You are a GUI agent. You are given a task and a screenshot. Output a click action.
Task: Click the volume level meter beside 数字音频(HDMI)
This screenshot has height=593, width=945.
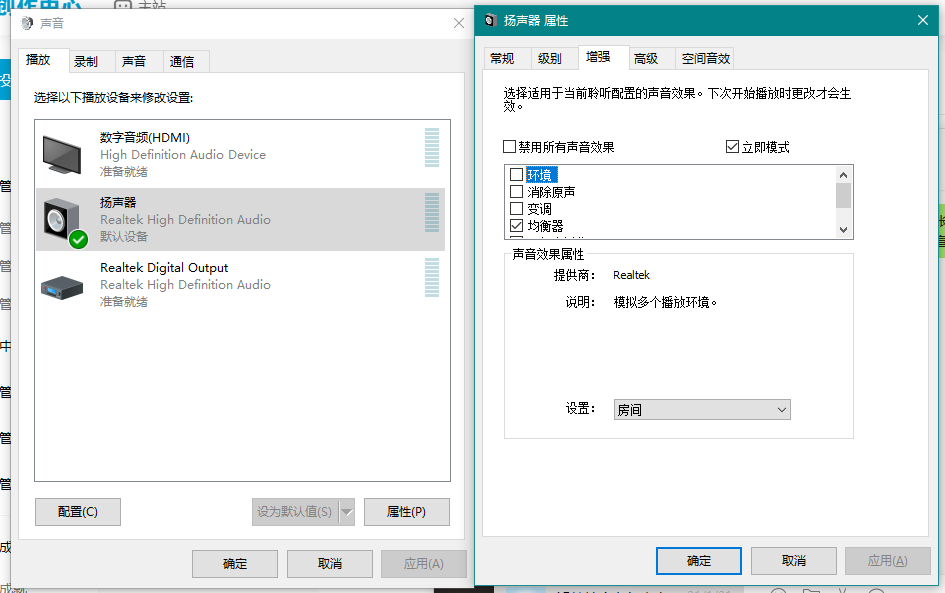coord(432,147)
